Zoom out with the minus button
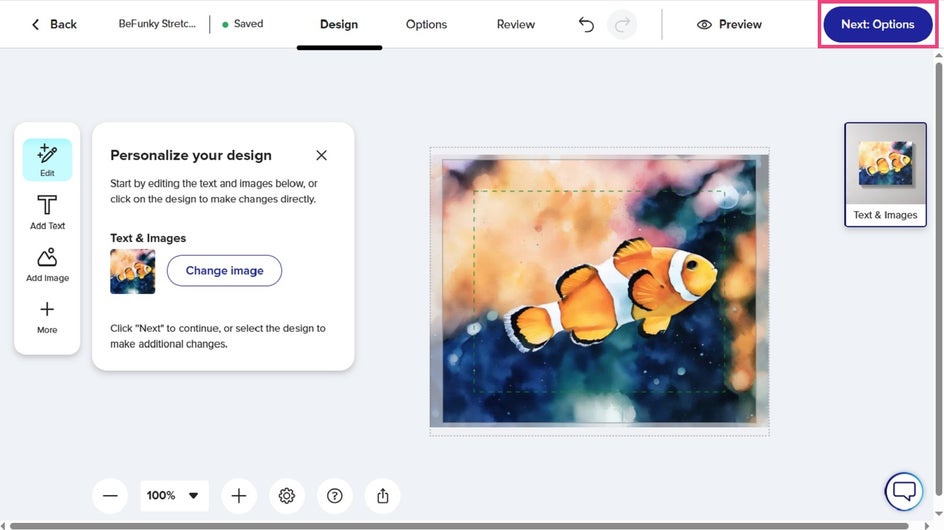The height and width of the screenshot is (530, 944). click(x=110, y=496)
